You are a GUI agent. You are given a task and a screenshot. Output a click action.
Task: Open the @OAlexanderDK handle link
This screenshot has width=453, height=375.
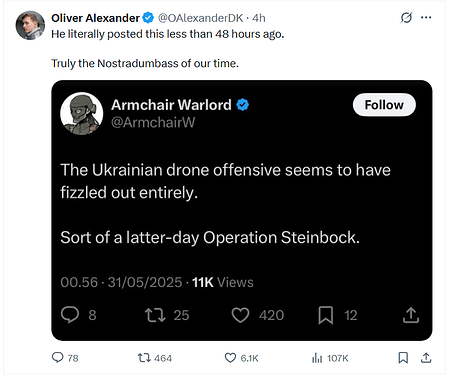click(200, 18)
